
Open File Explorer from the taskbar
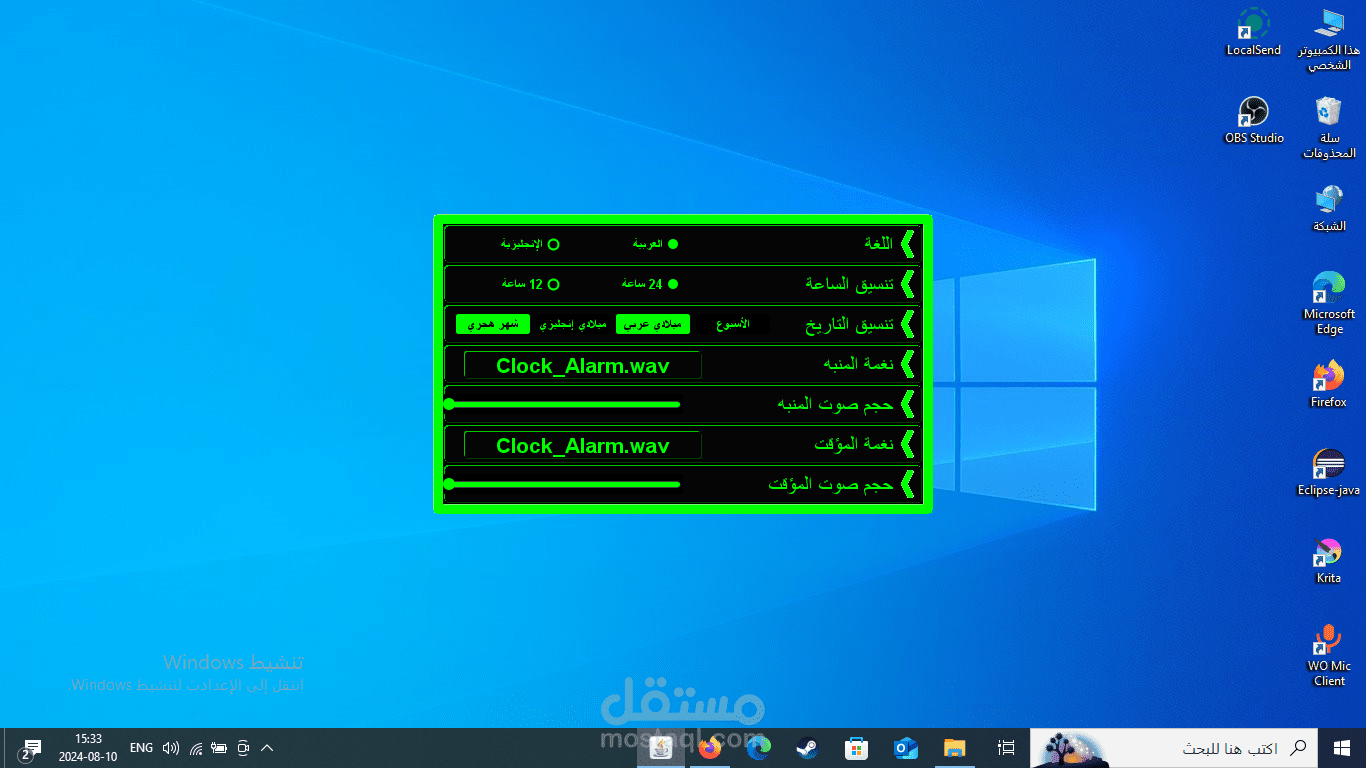pos(955,748)
